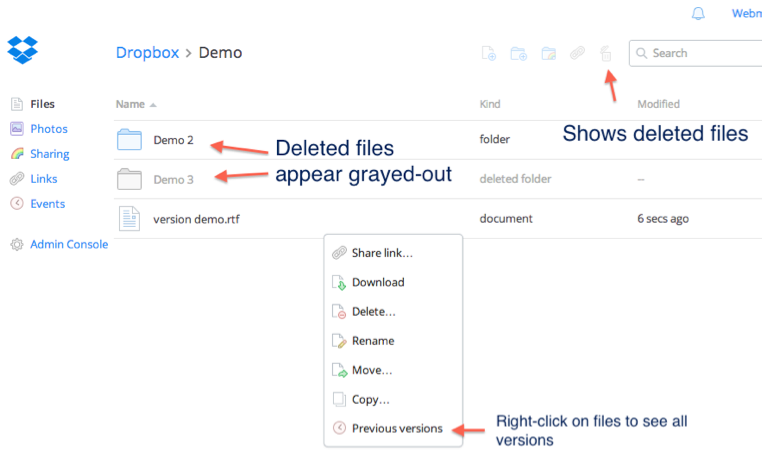Click the Share link chain icon in menu
This screenshot has width=762, height=462.
click(339, 253)
